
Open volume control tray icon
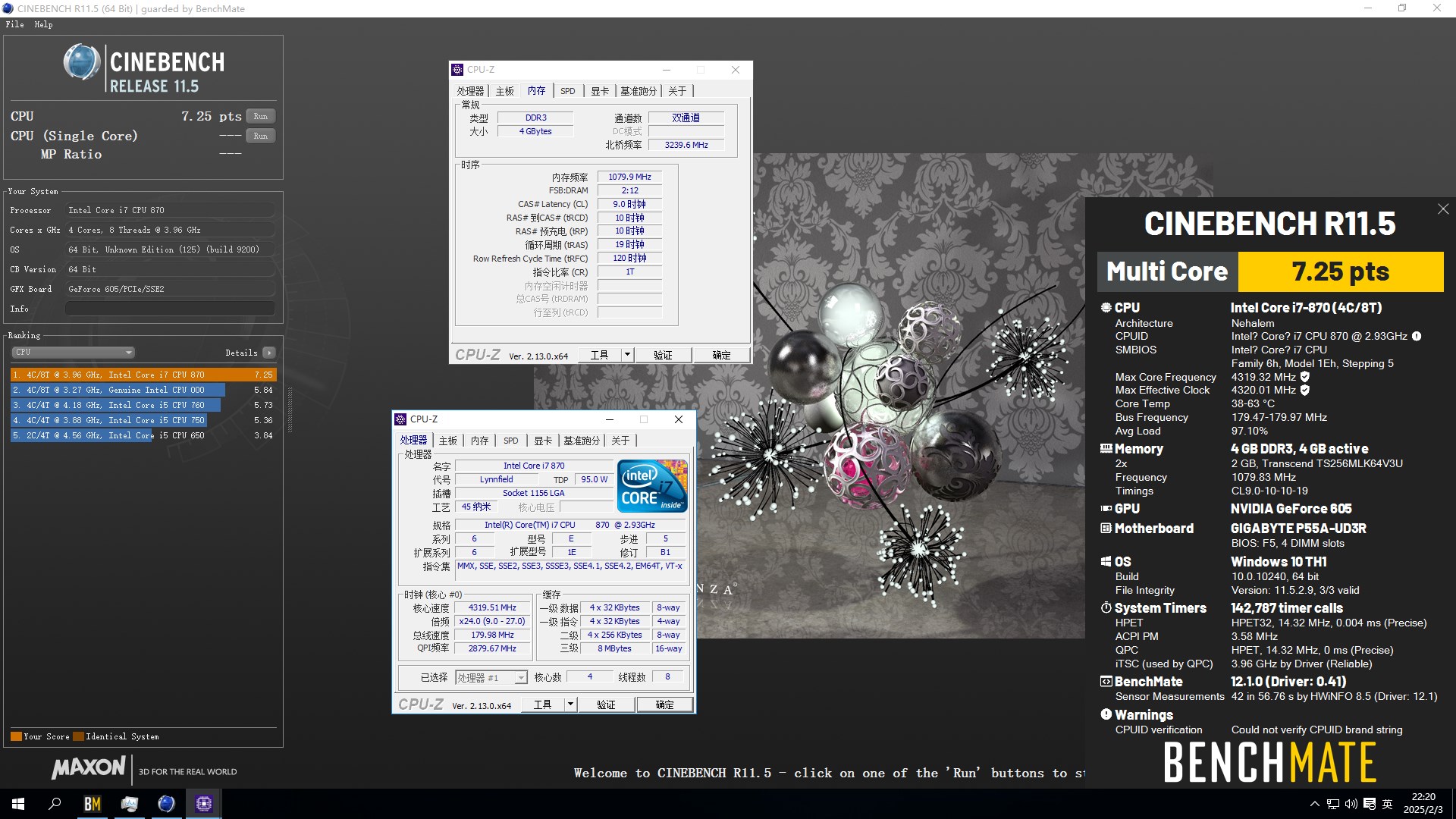pos(1351,804)
